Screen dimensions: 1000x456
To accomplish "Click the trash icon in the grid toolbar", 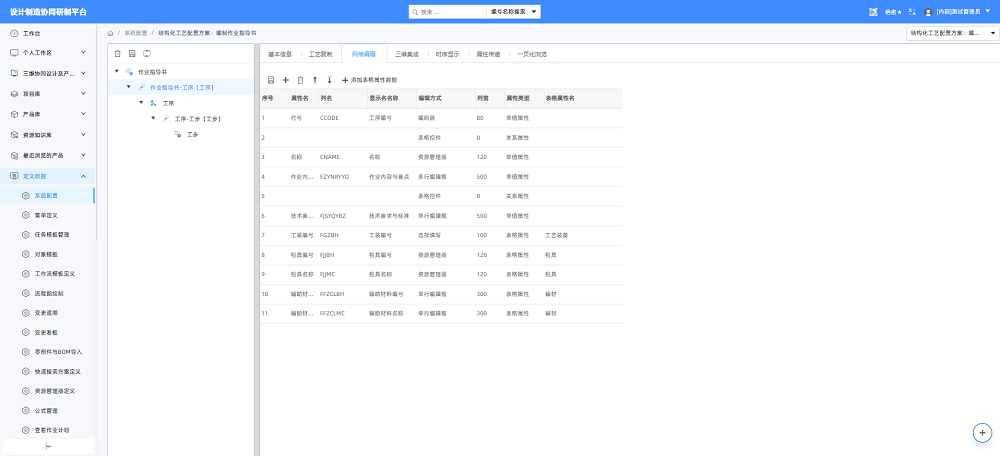I will point(300,80).
